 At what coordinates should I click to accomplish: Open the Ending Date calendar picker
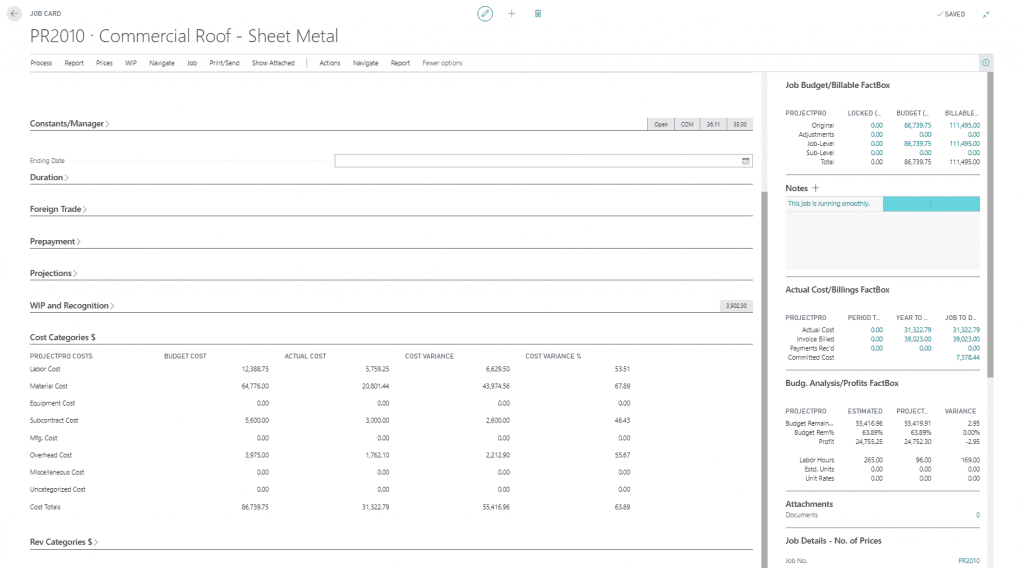tap(745, 161)
